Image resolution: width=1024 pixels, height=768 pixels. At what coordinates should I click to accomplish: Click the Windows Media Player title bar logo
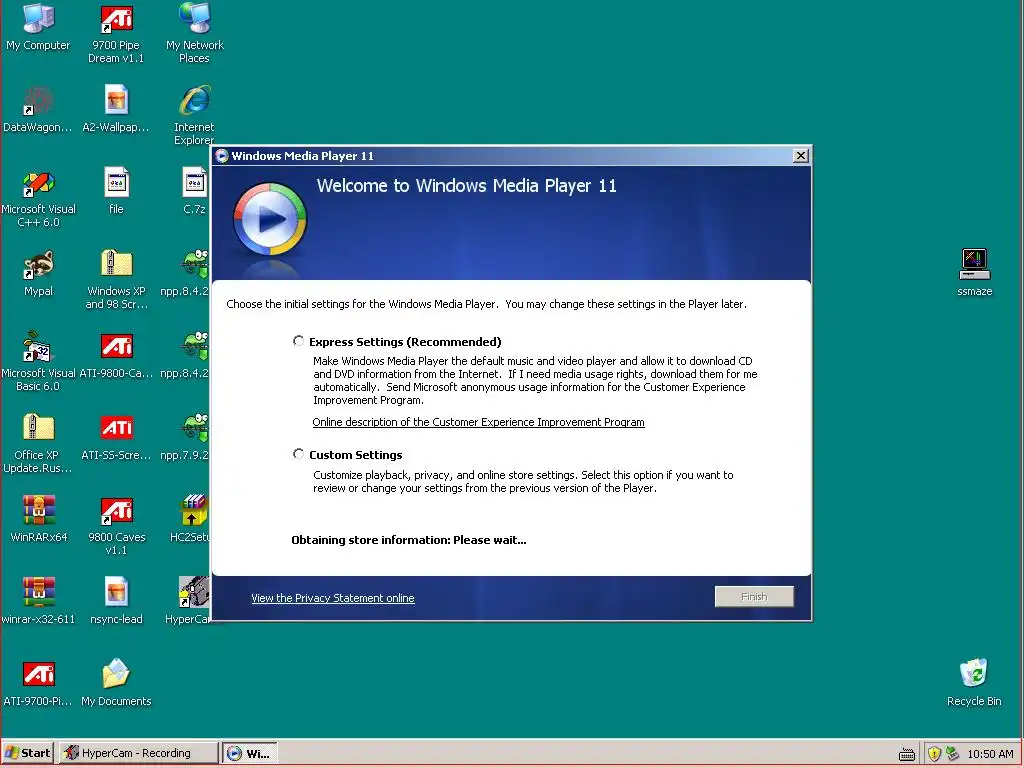pyautogui.click(x=222, y=155)
